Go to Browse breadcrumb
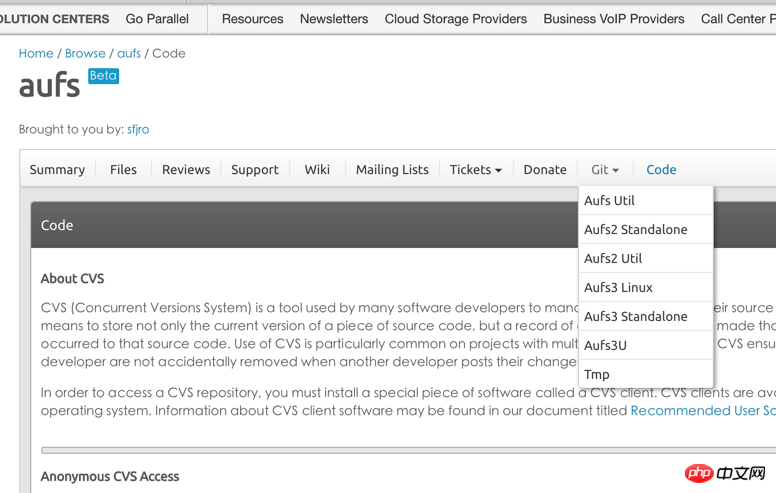 click(85, 53)
